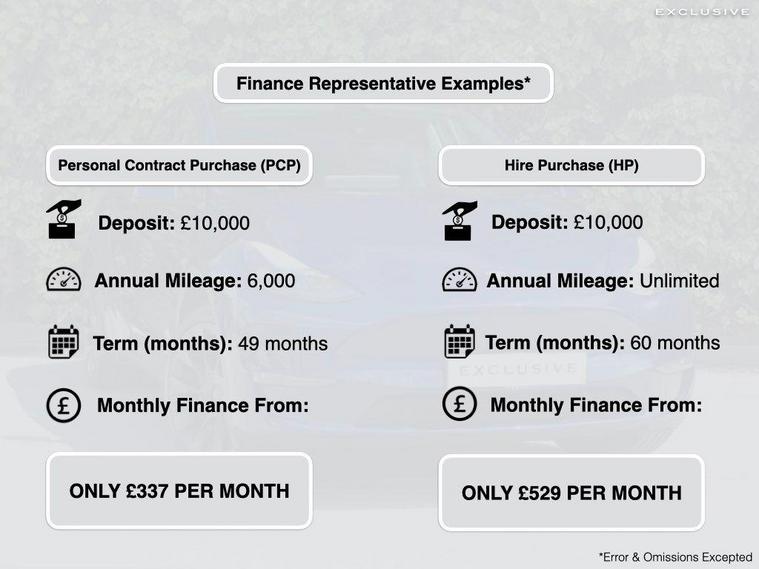
Task: Click the ONLY £337 PER MONTH box
Action: click(179, 491)
